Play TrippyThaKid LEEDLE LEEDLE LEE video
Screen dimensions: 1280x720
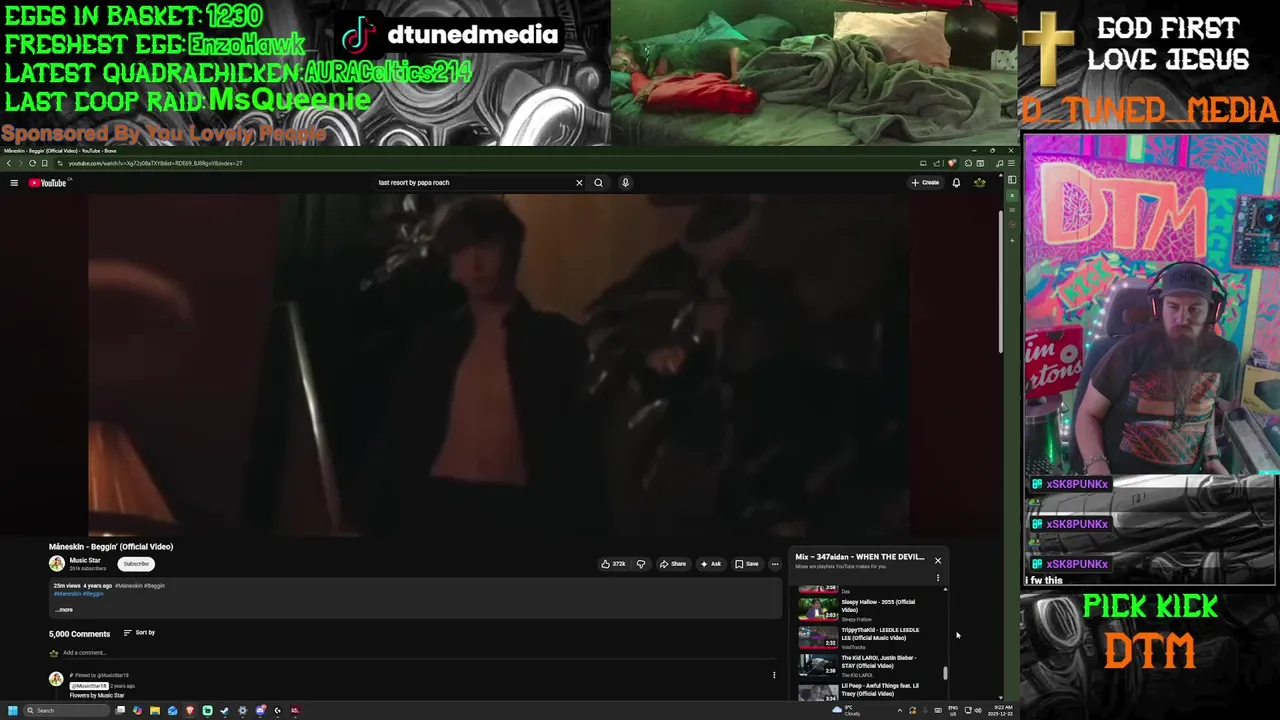tap(860, 637)
